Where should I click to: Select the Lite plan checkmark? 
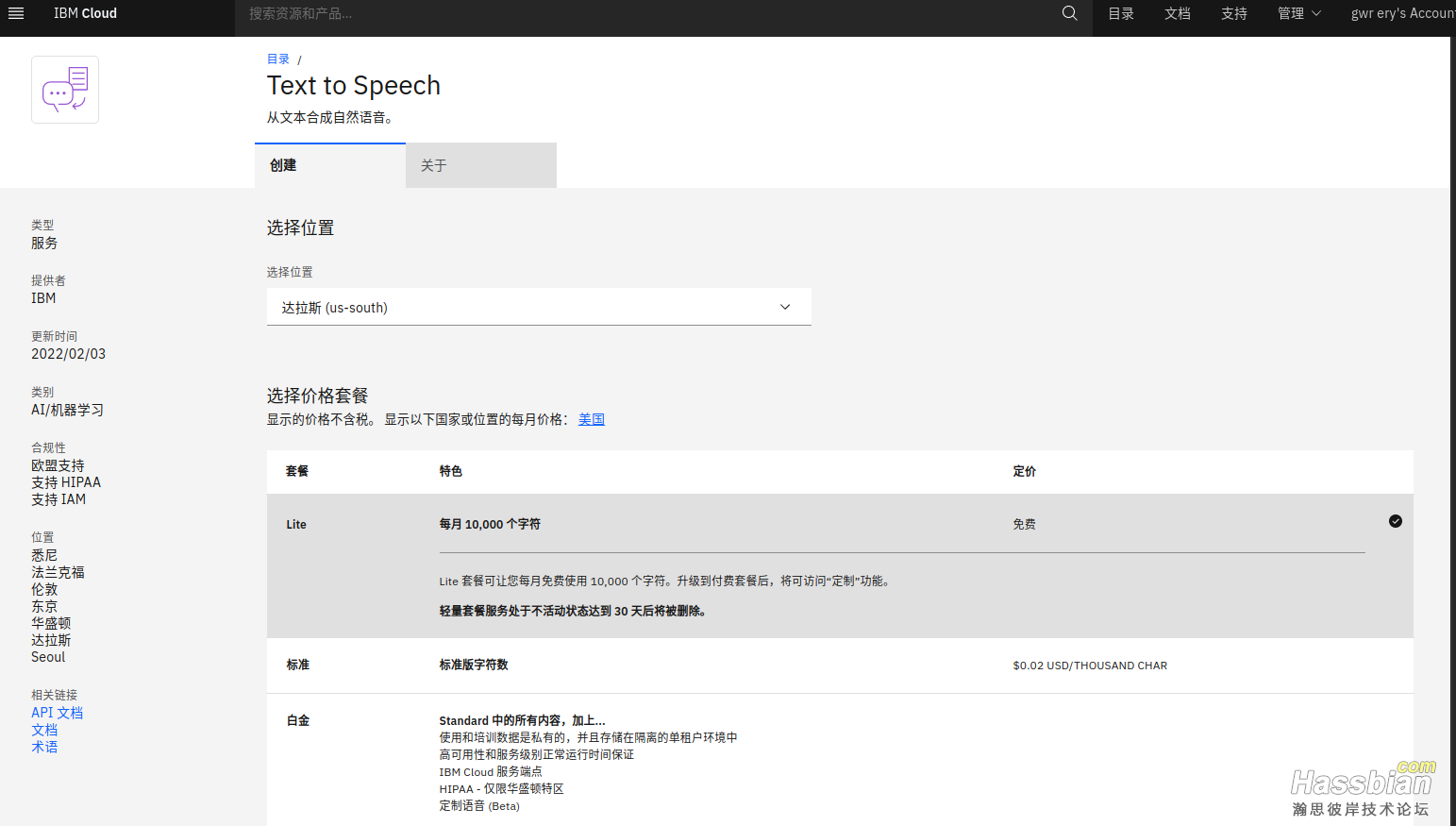1396,521
